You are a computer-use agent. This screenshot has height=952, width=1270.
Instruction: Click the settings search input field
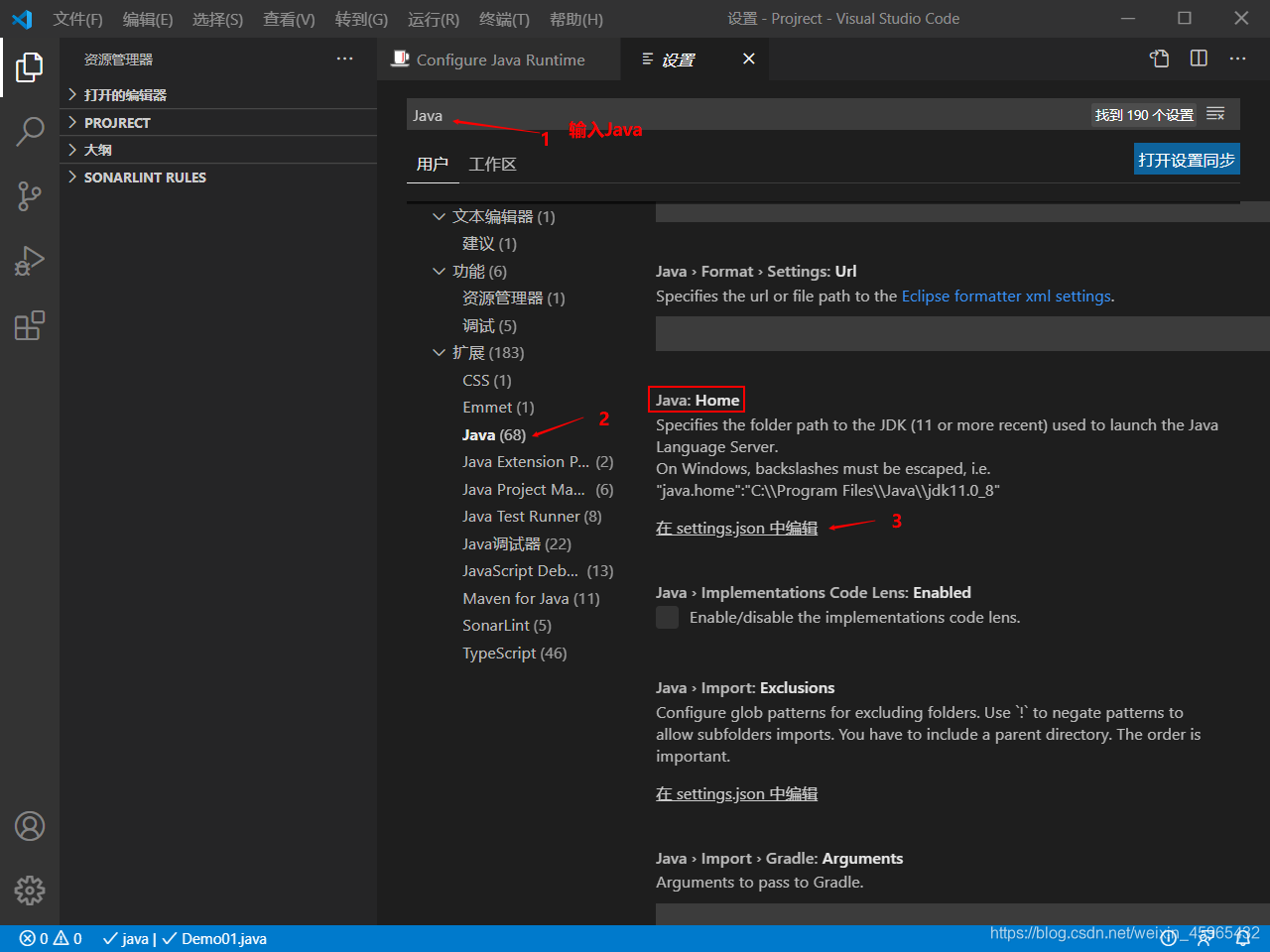[744, 115]
